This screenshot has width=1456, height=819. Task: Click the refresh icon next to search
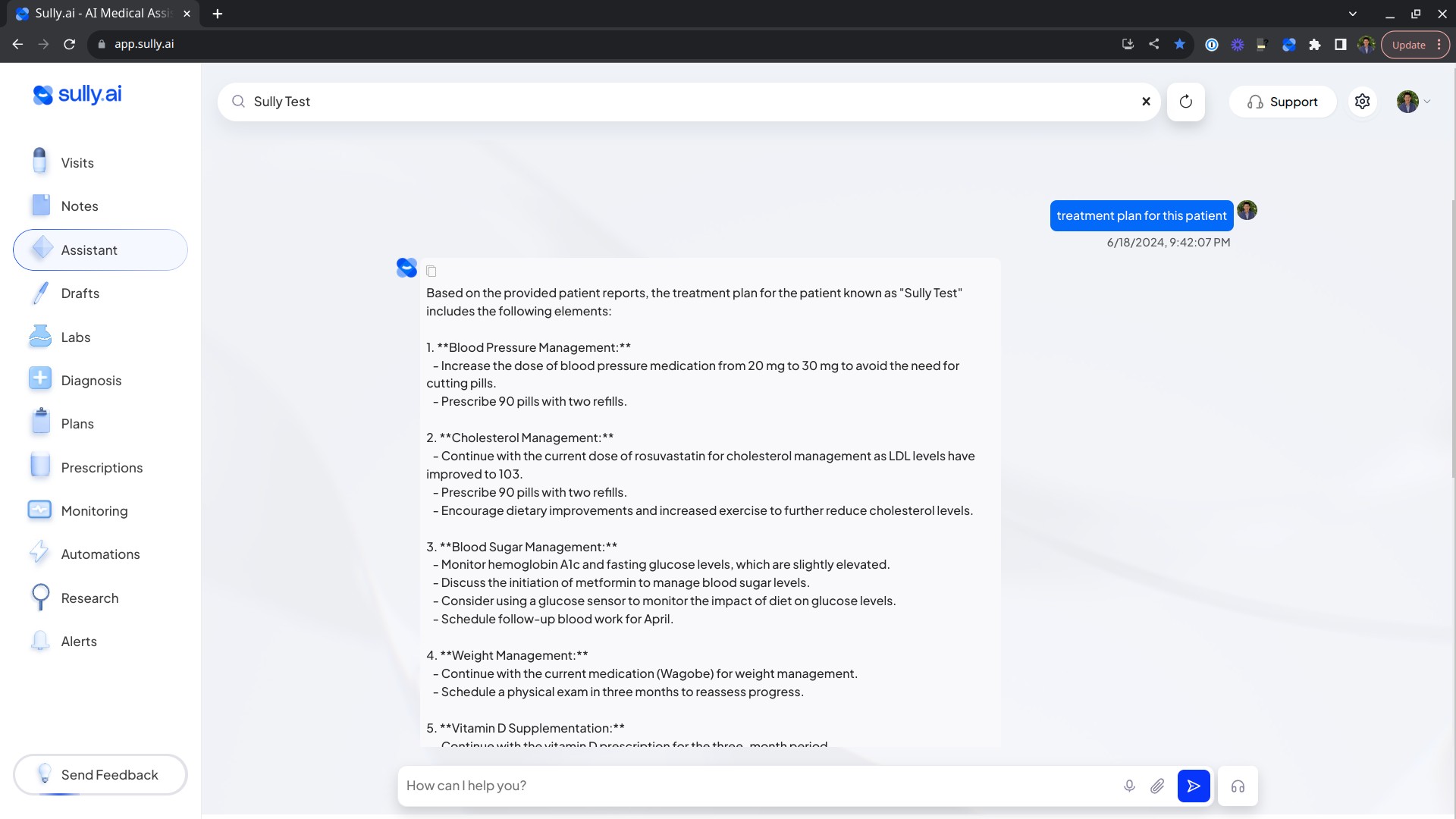1185,102
